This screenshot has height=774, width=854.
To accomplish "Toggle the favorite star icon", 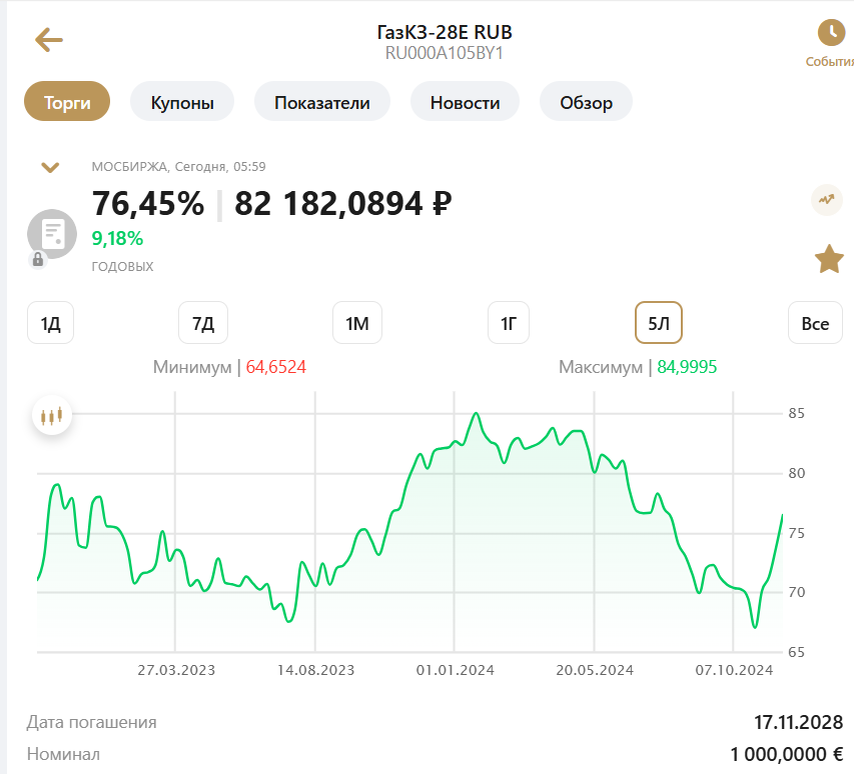I will pos(829,259).
